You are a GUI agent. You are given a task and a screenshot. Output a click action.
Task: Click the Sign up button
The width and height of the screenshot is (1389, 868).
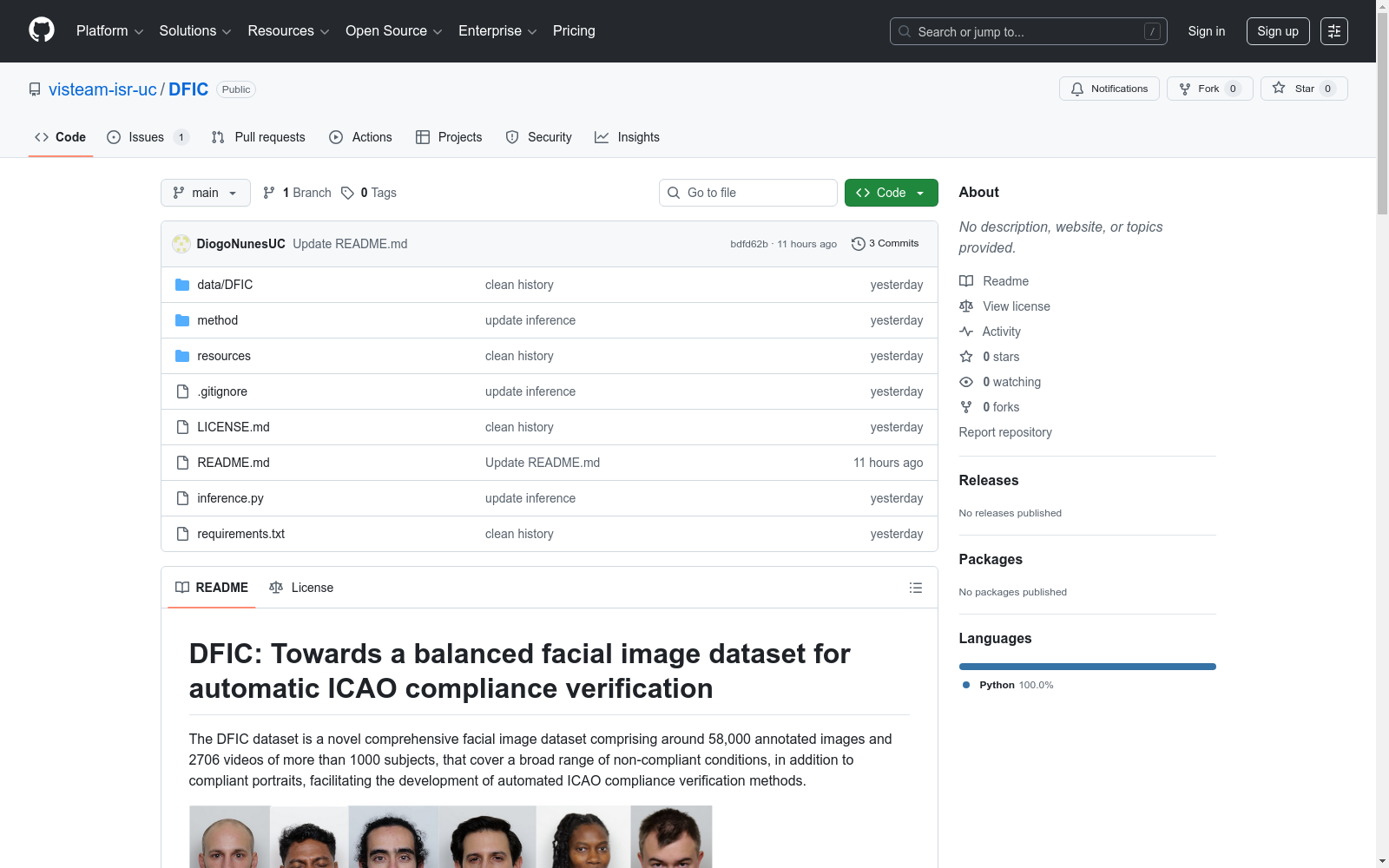click(x=1278, y=31)
